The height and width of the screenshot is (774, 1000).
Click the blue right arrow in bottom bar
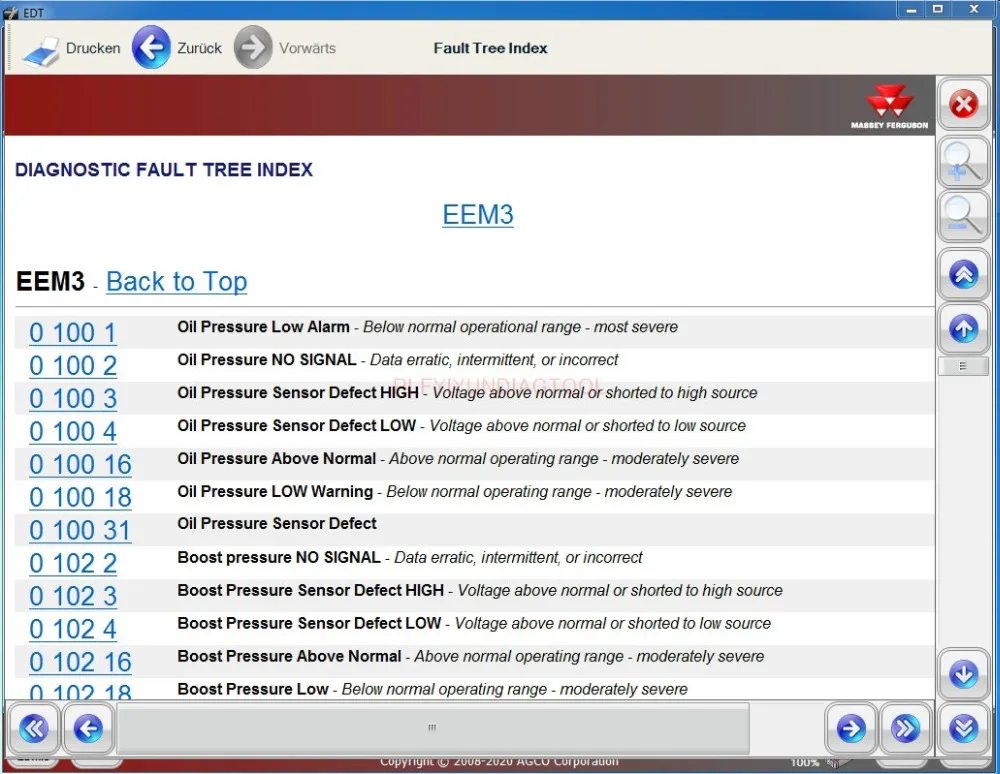(x=851, y=730)
